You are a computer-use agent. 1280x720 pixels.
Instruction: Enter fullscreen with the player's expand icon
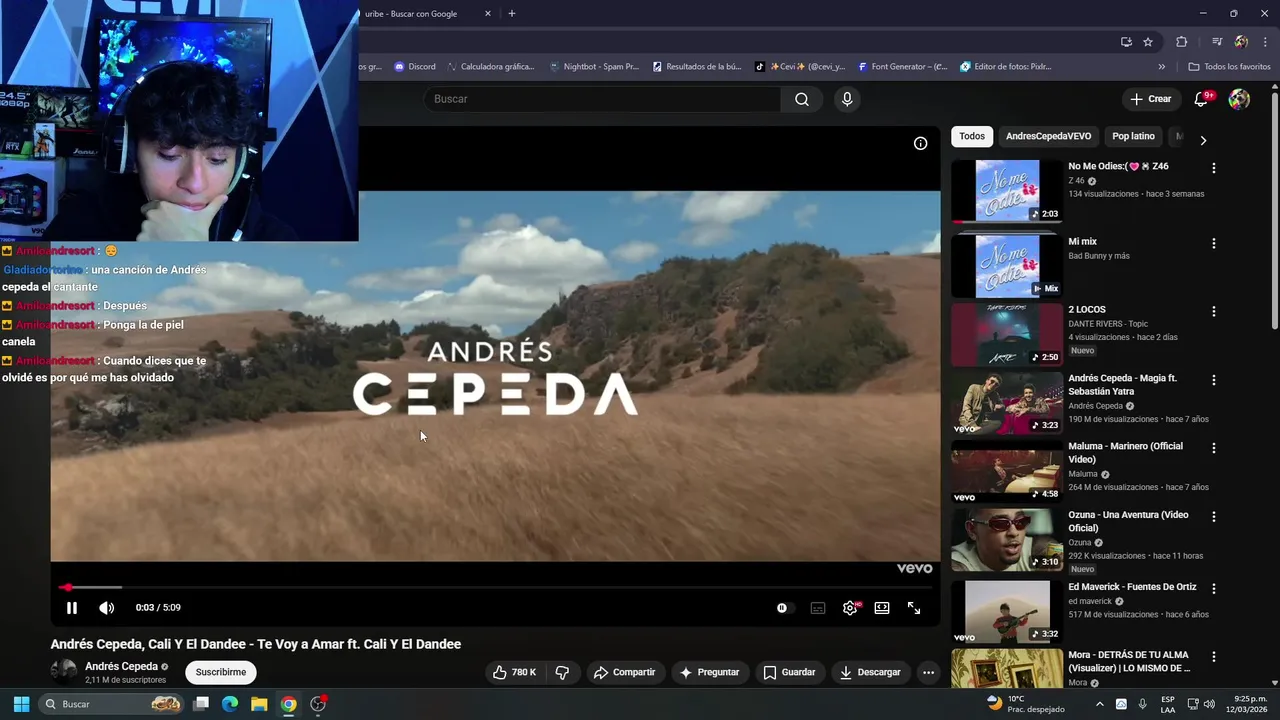pyautogui.click(x=914, y=608)
